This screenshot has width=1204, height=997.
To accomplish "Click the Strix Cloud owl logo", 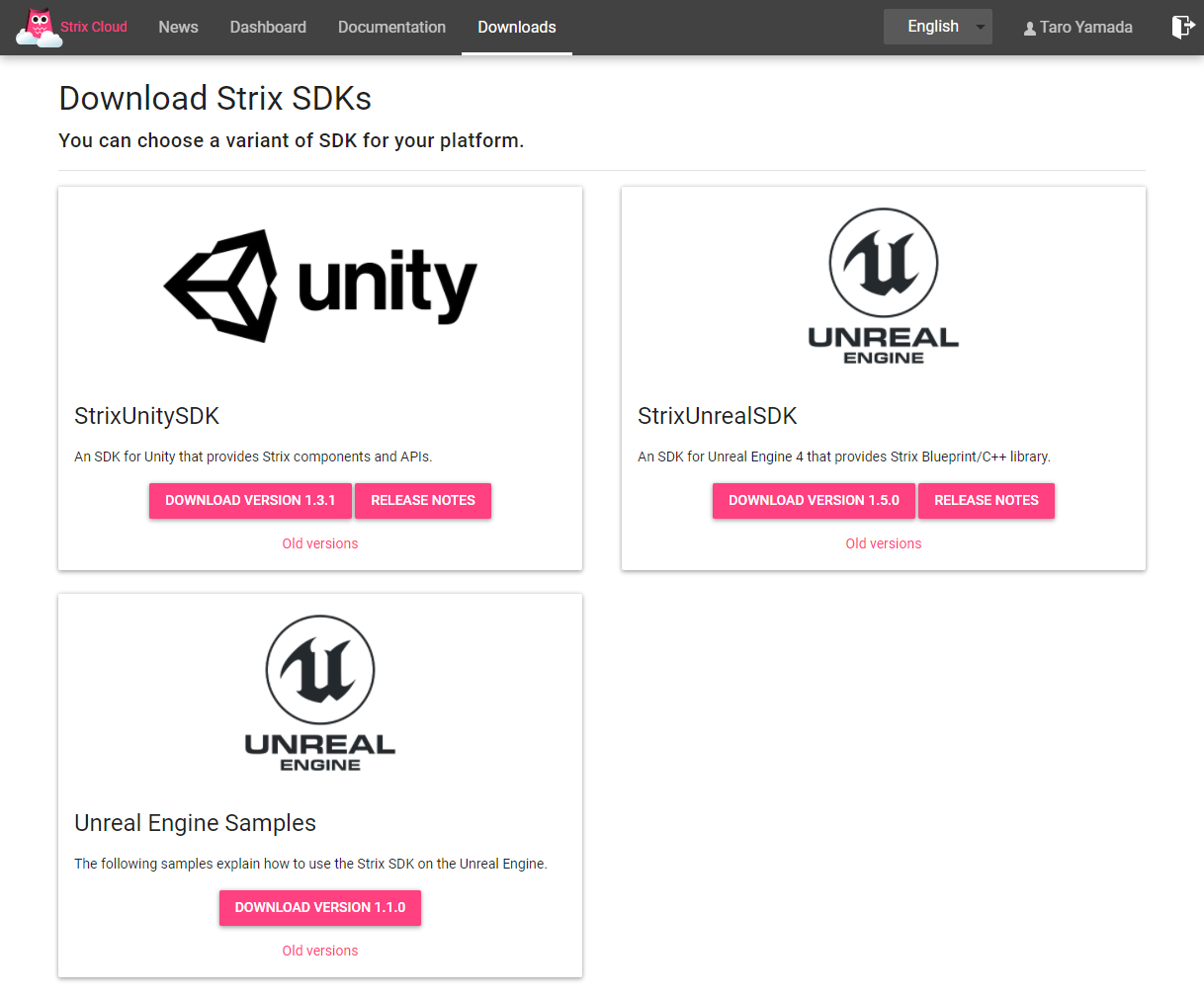I will coord(38,24).
